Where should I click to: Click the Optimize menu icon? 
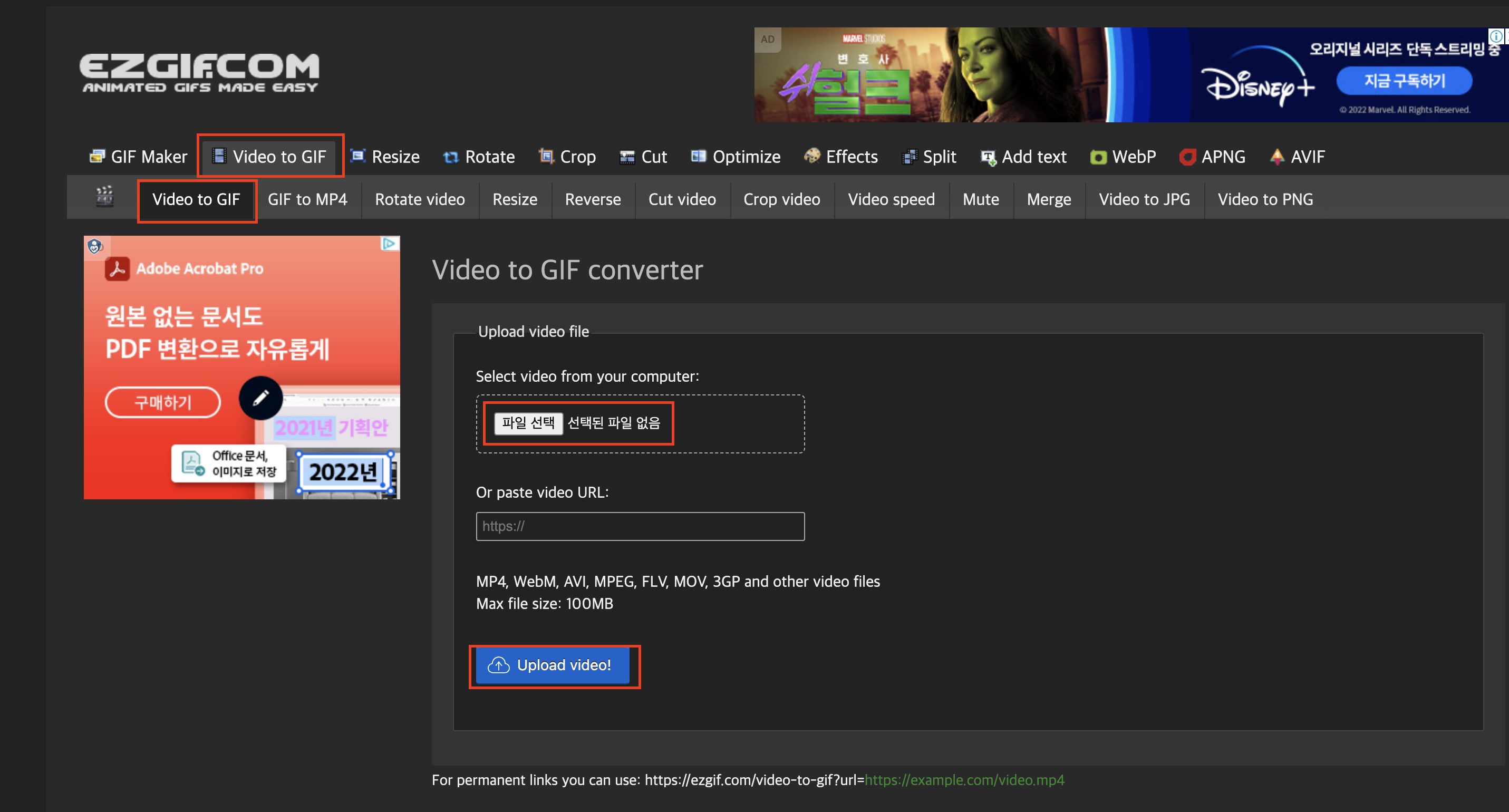coord(698,156)
